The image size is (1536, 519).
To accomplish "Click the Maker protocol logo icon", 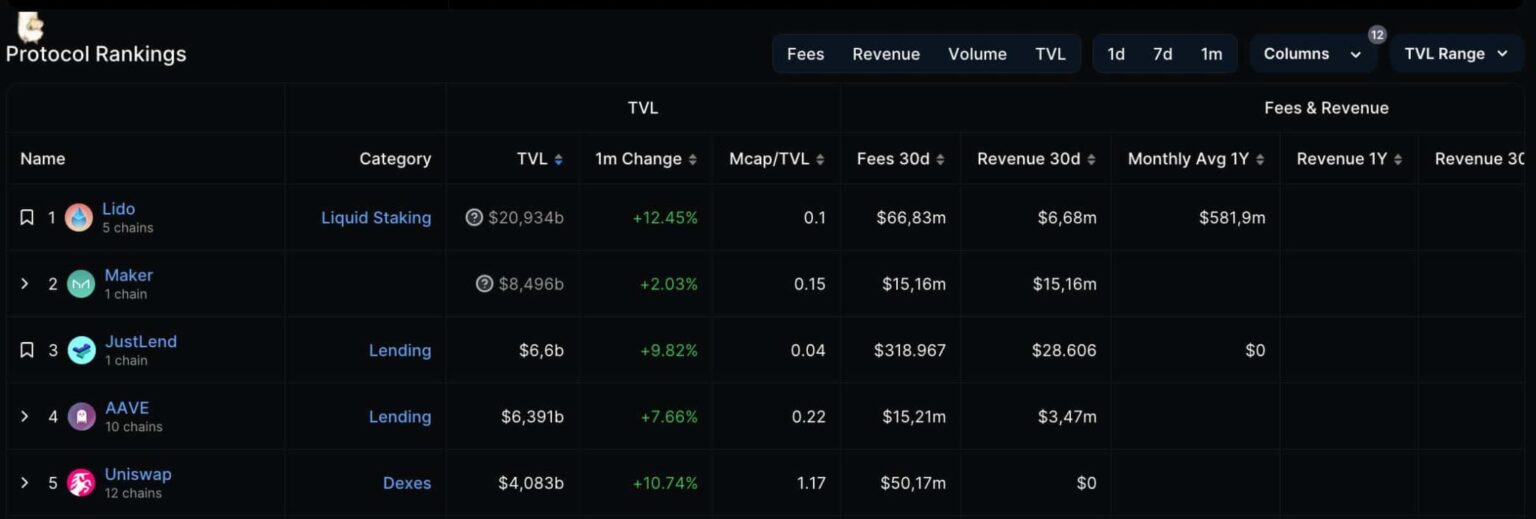I will point(81,284).
